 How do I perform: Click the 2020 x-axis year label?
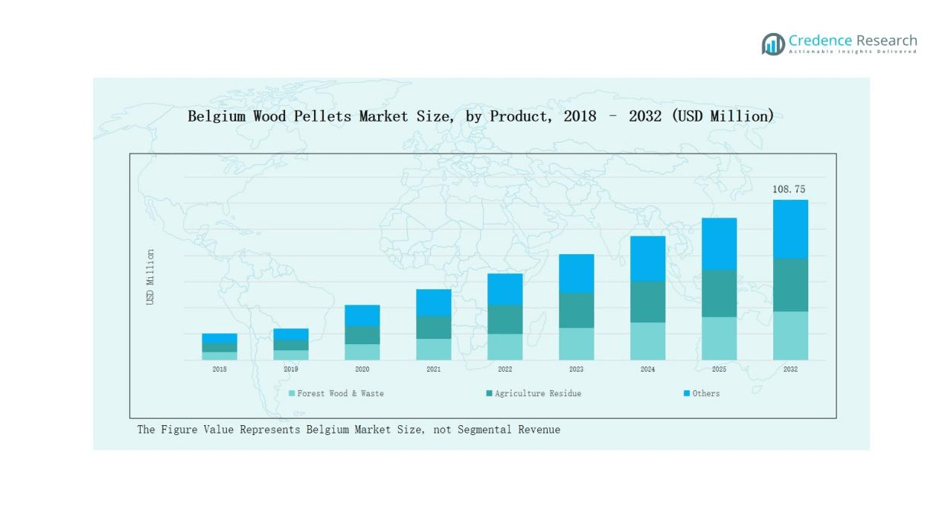[362, 369]
